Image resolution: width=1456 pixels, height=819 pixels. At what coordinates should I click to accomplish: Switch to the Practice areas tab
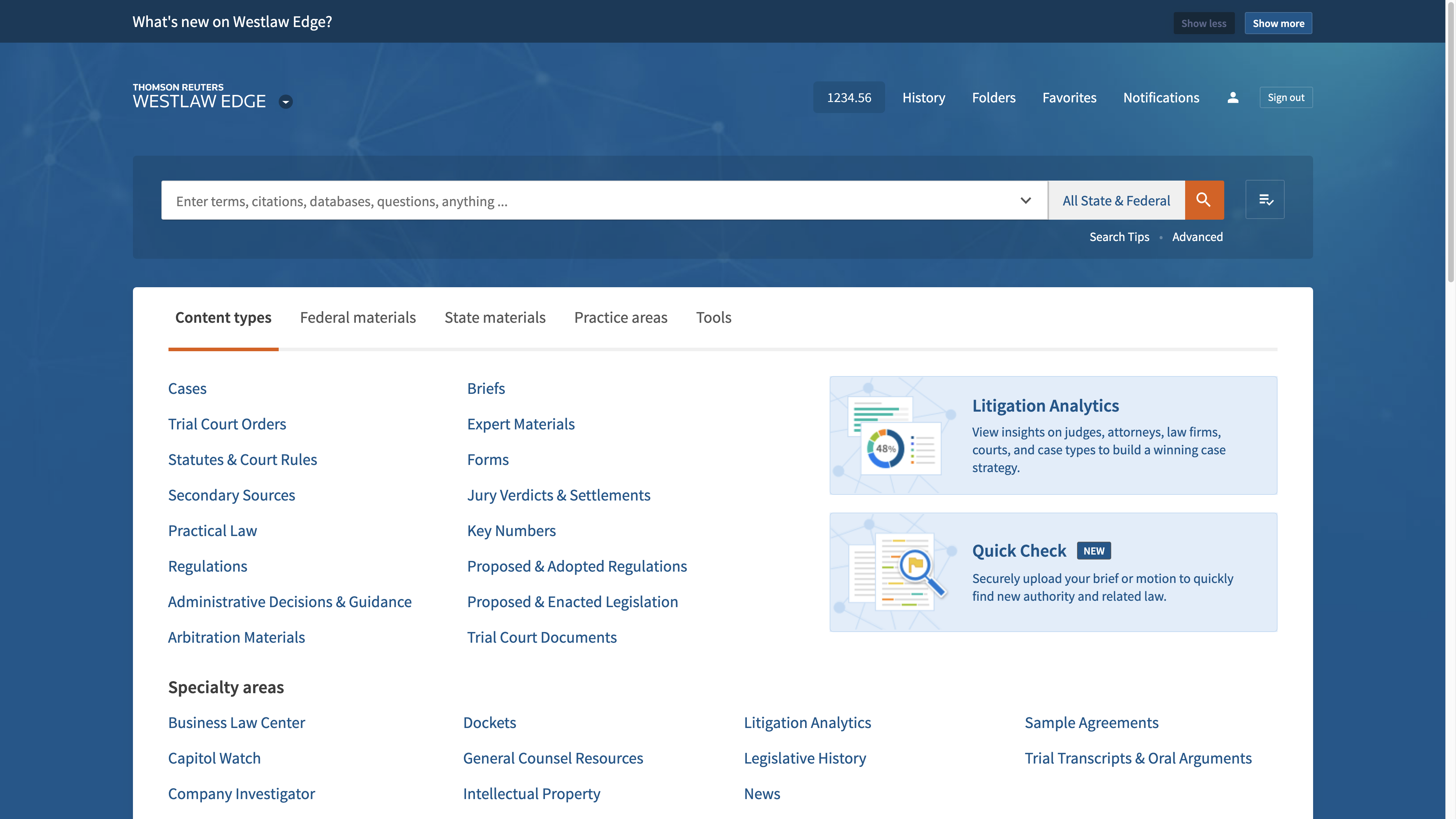[x=621, y=318]
